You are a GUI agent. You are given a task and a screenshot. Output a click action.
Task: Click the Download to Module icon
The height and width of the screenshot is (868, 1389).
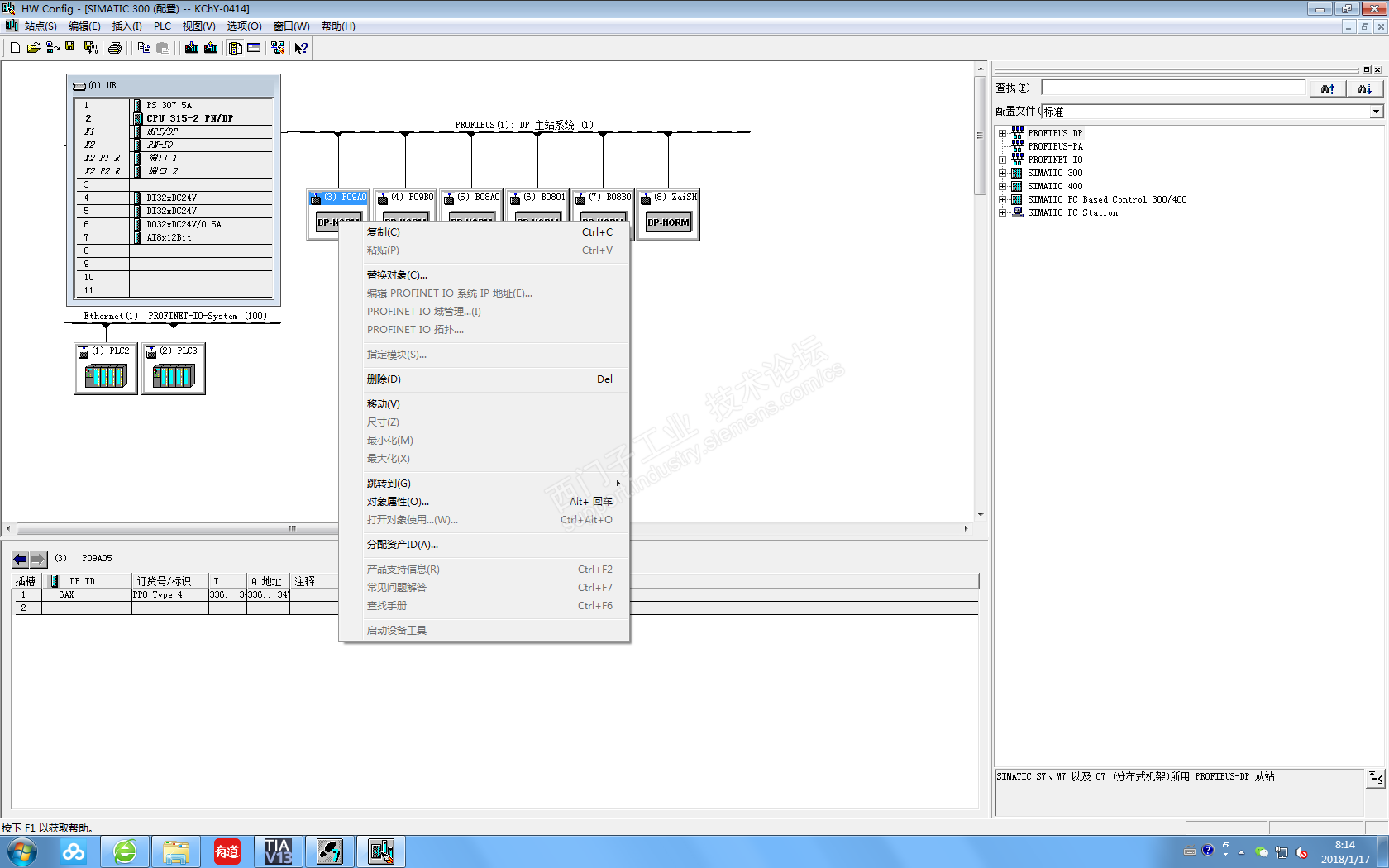pos(192,48)
